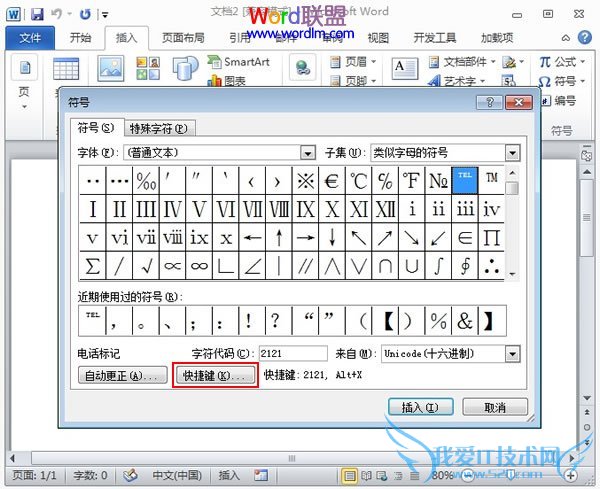Select the Numero sign symbol
Image resolution: width=600 pixels, height=489 pixels.
[439, 180]
